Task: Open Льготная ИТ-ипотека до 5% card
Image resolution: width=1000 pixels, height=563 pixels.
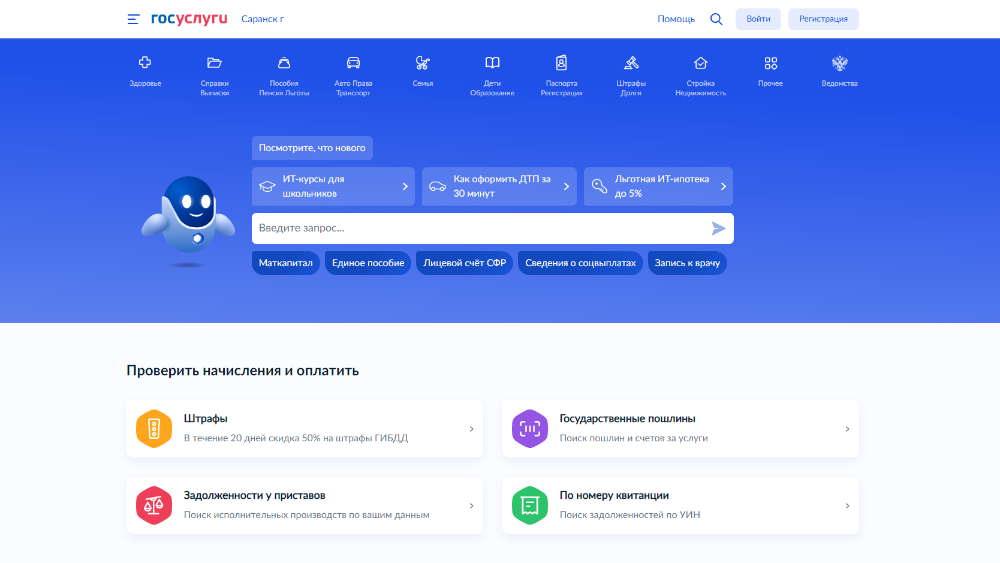Action: click(x=658, y=186)
